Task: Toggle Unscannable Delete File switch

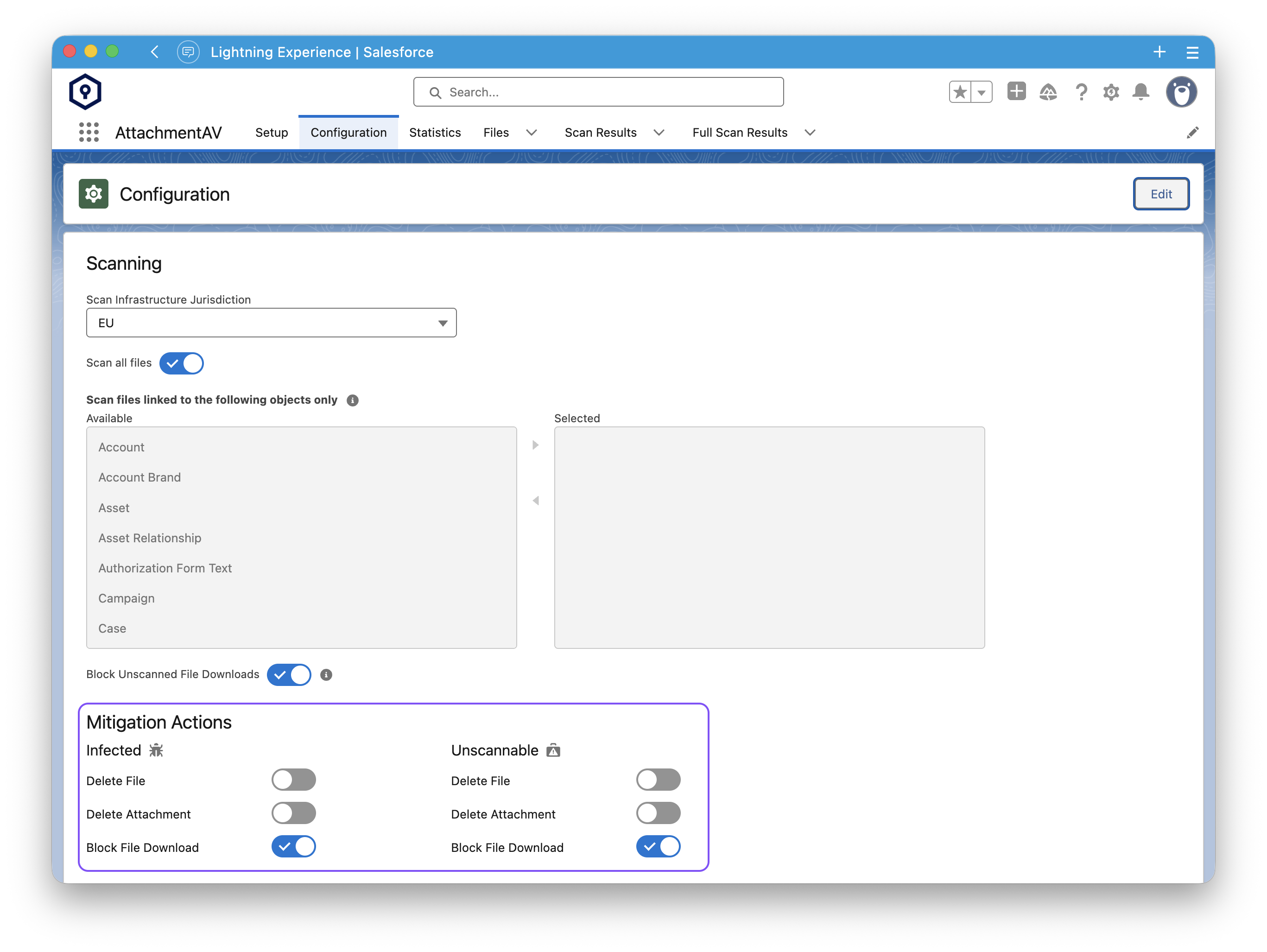Action: coord(659,780)
